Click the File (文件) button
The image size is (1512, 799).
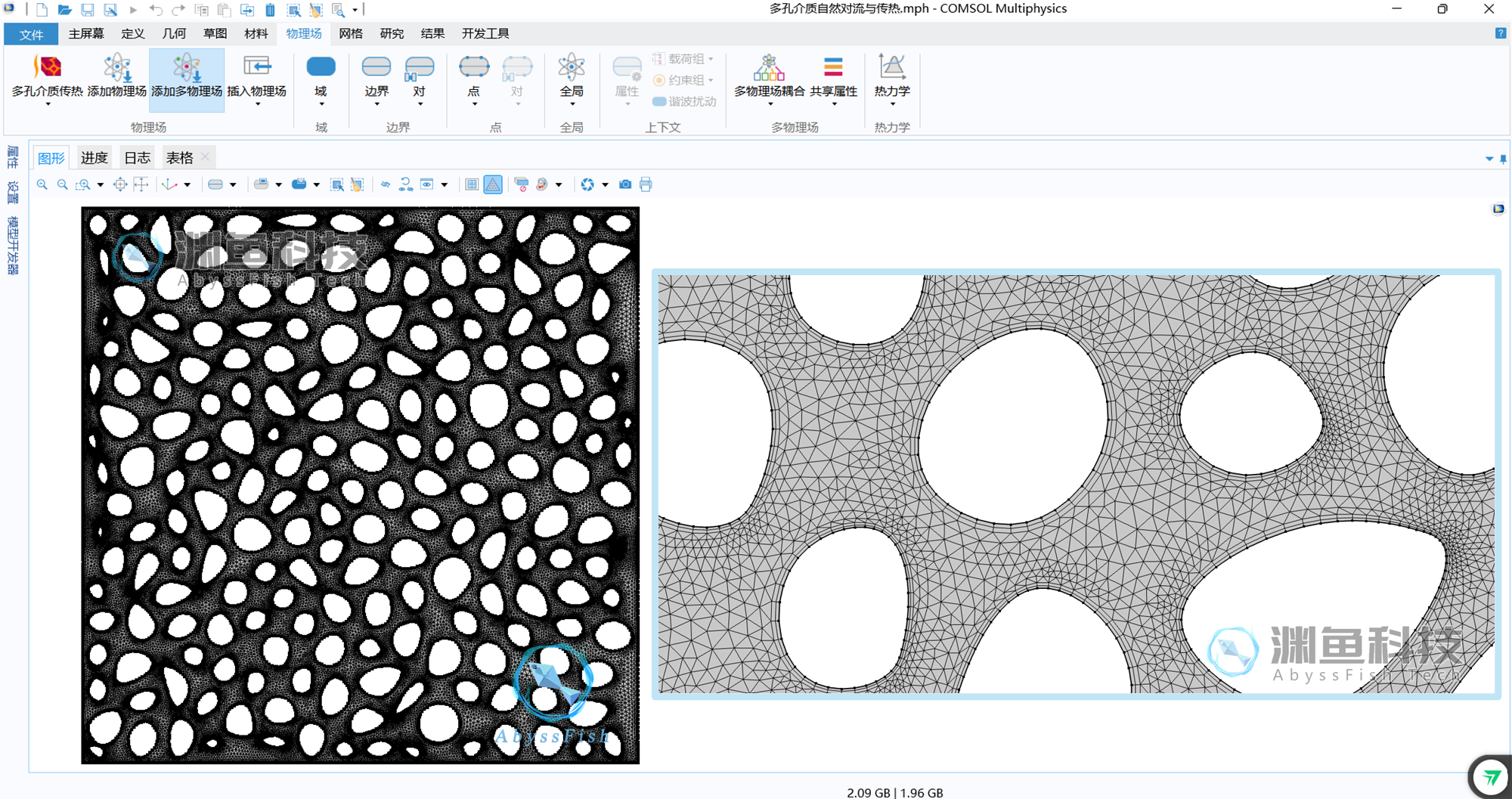(31, 34)
